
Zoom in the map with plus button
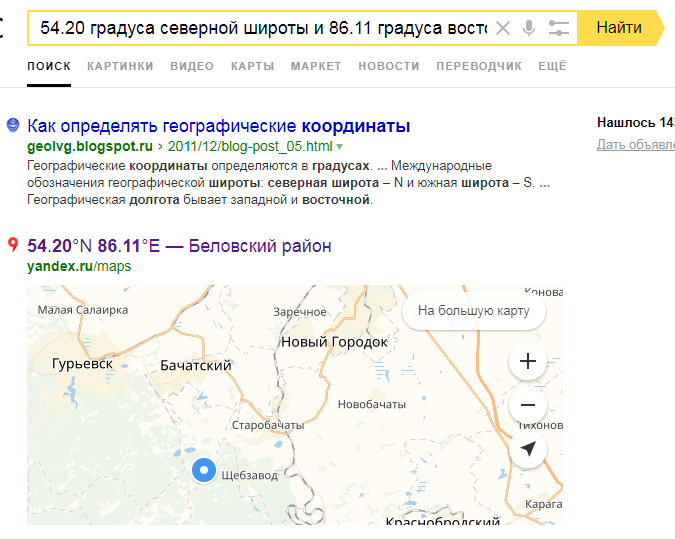[528, 361]
